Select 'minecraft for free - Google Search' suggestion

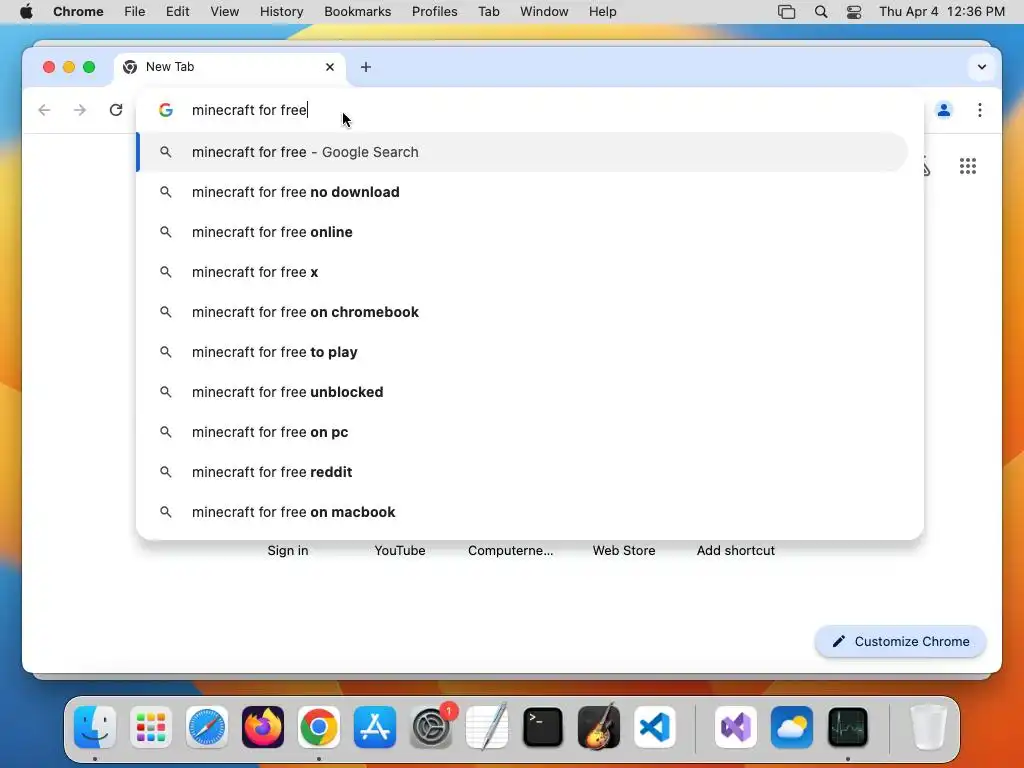[x=522, y=152]
